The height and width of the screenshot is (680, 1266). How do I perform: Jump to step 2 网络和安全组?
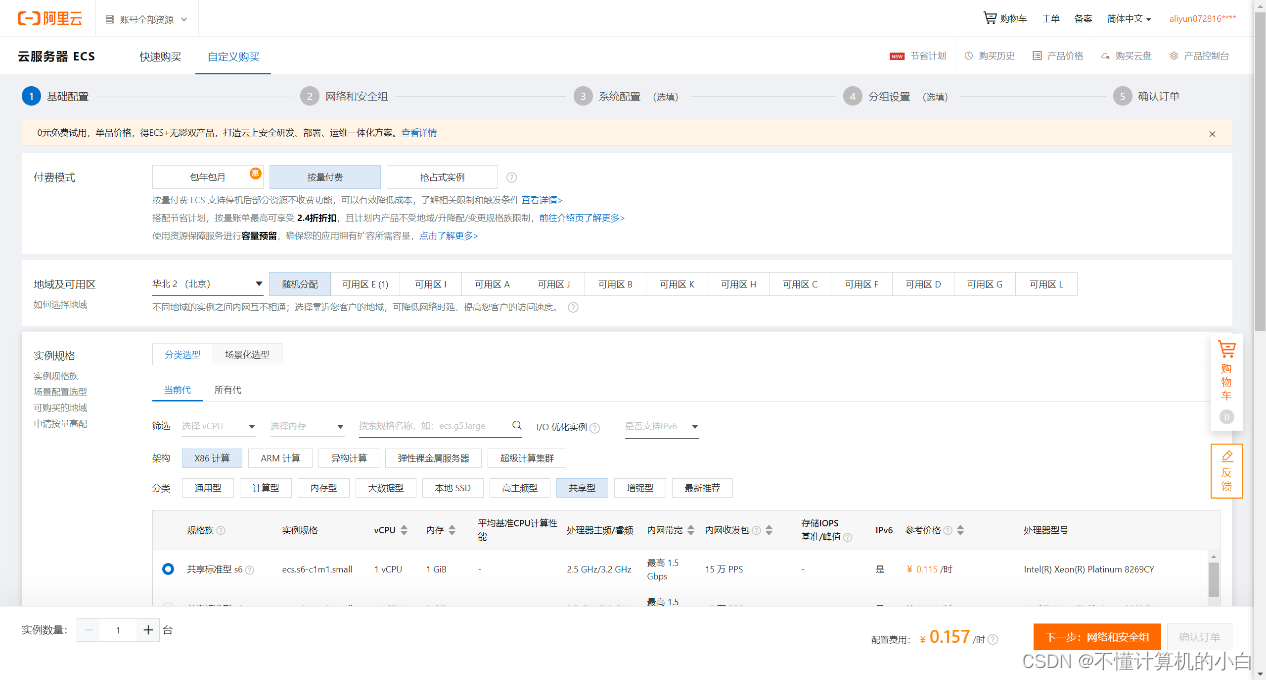pyautogui.click(x=344, y=96)
